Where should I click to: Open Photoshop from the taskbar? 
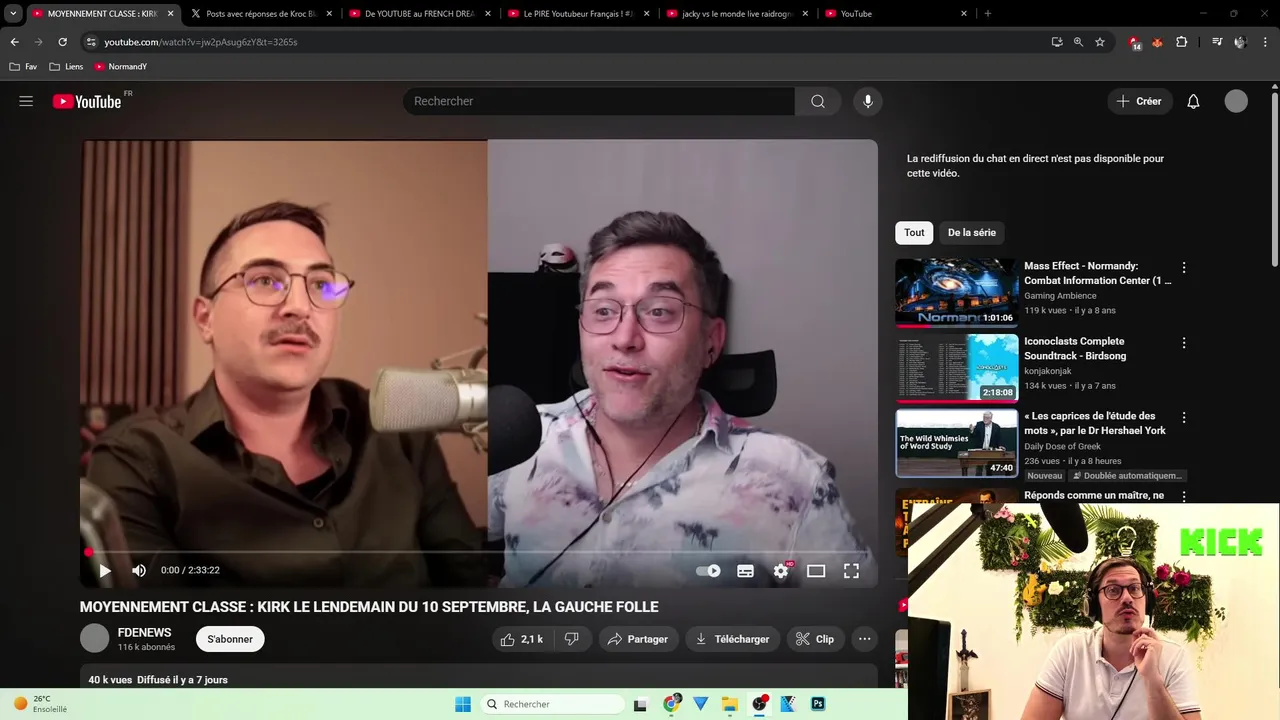point(818,704)
